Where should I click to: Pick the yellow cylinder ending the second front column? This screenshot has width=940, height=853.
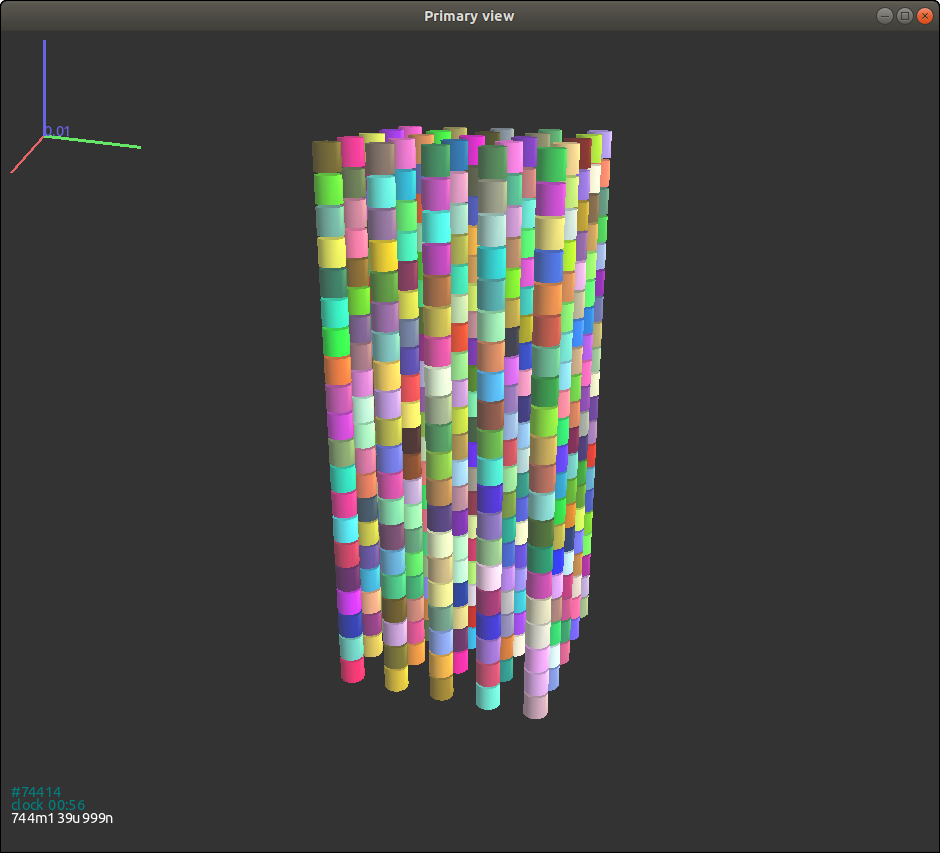pos(397,679)
